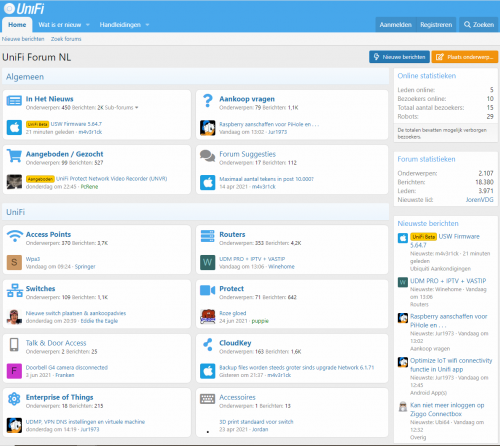Open avatar beside Backup files worden steeds groter
The width and height of the screenshot is (500, 446).
coord(207,371)
